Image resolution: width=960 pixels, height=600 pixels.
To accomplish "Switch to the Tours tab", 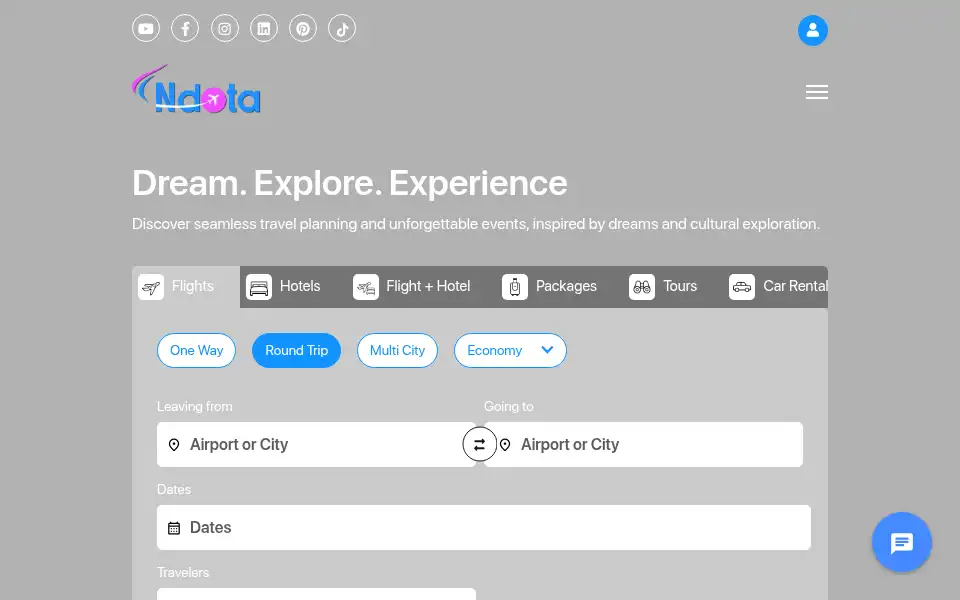I will click(664, 287).
